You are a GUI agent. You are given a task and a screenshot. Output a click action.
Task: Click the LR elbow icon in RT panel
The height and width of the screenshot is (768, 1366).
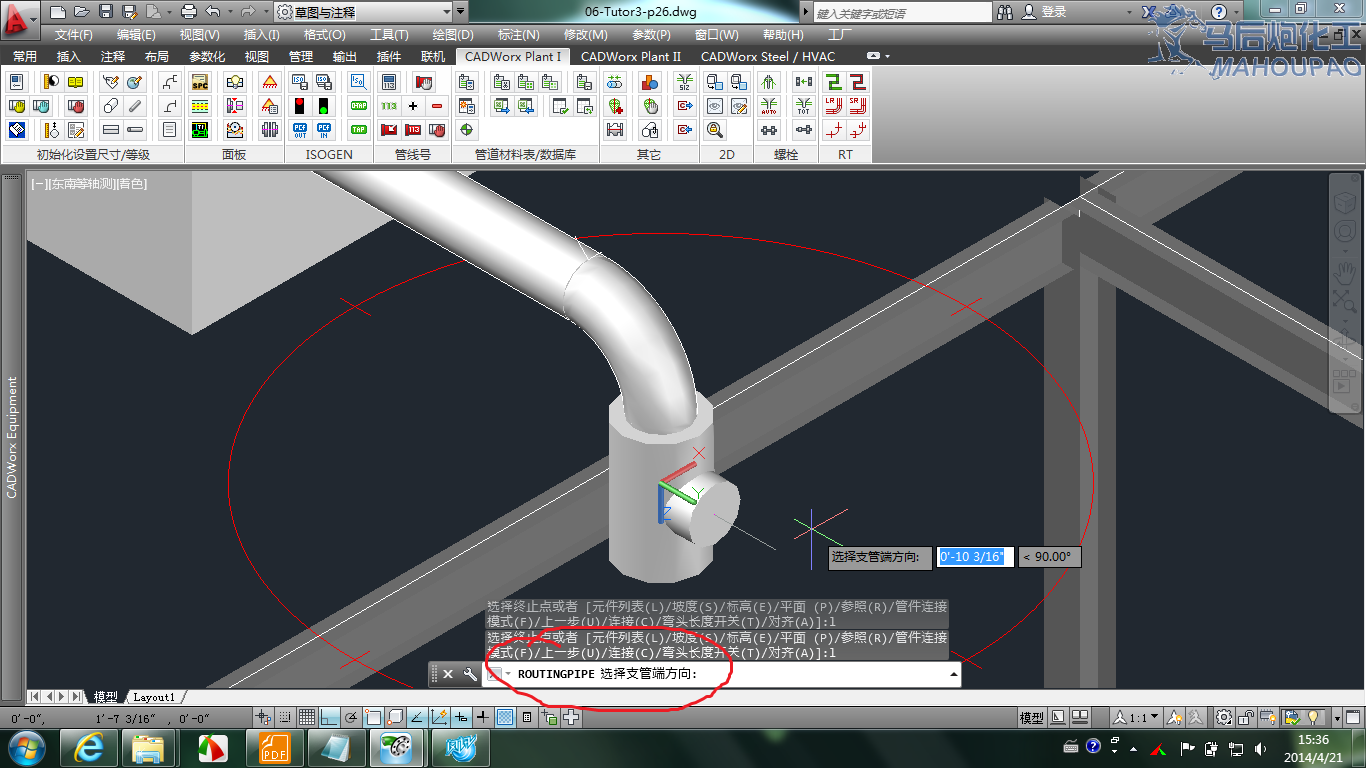point(833,105)
